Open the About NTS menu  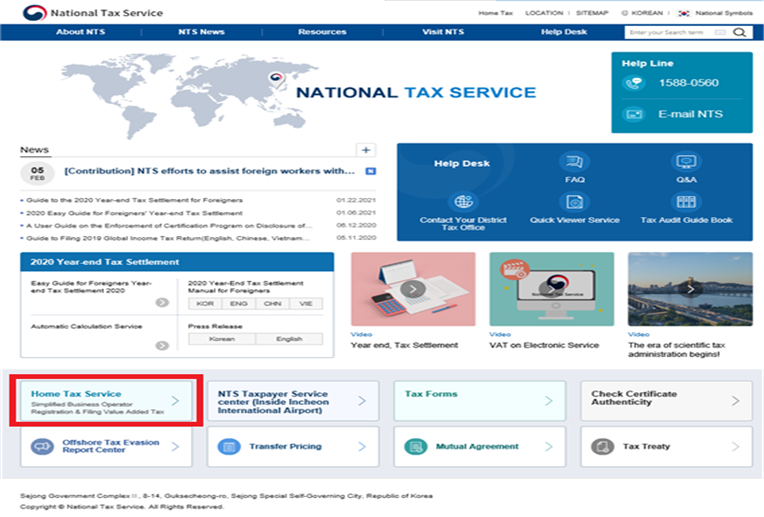coord(80,32)
